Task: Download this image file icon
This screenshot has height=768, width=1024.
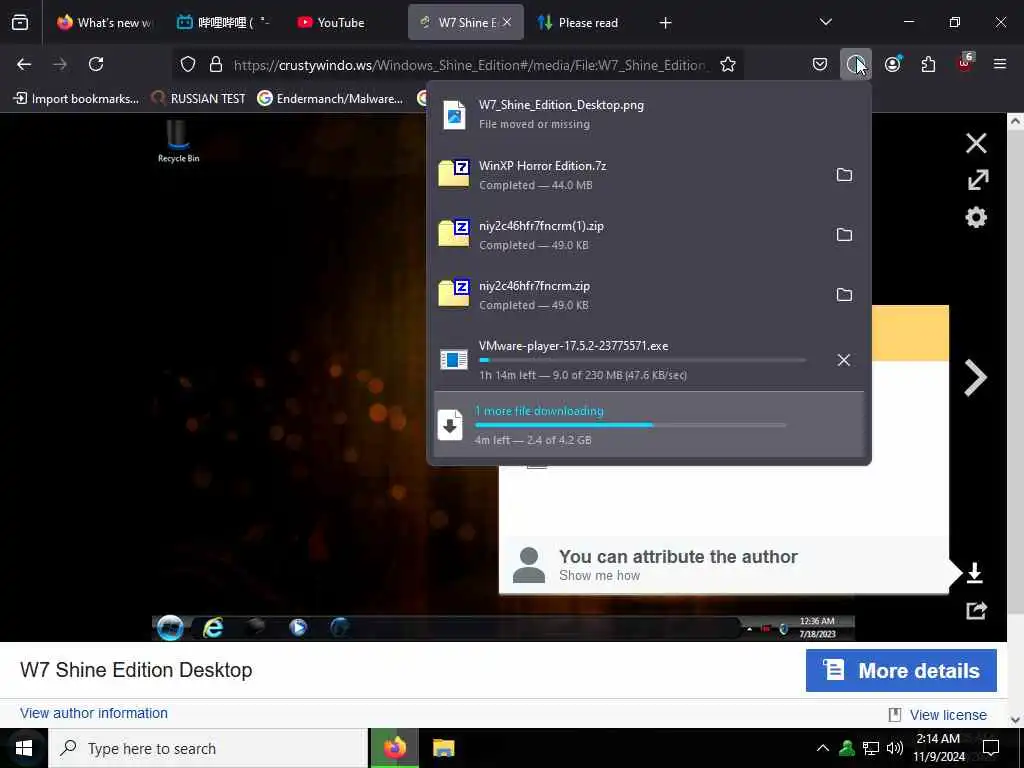Action: click(x=974, y=573)
